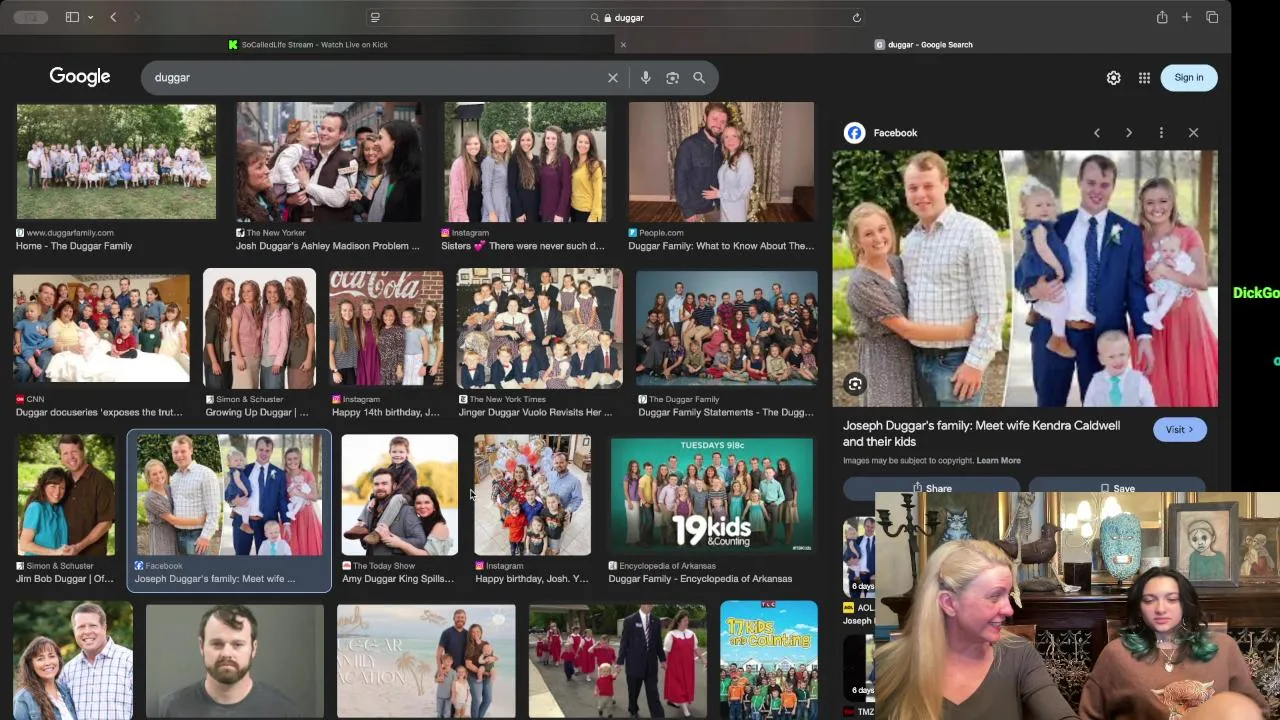This screenshot has height=720, width=1280.
Task: Close the image preview panel
Action: coord(1193,132)
